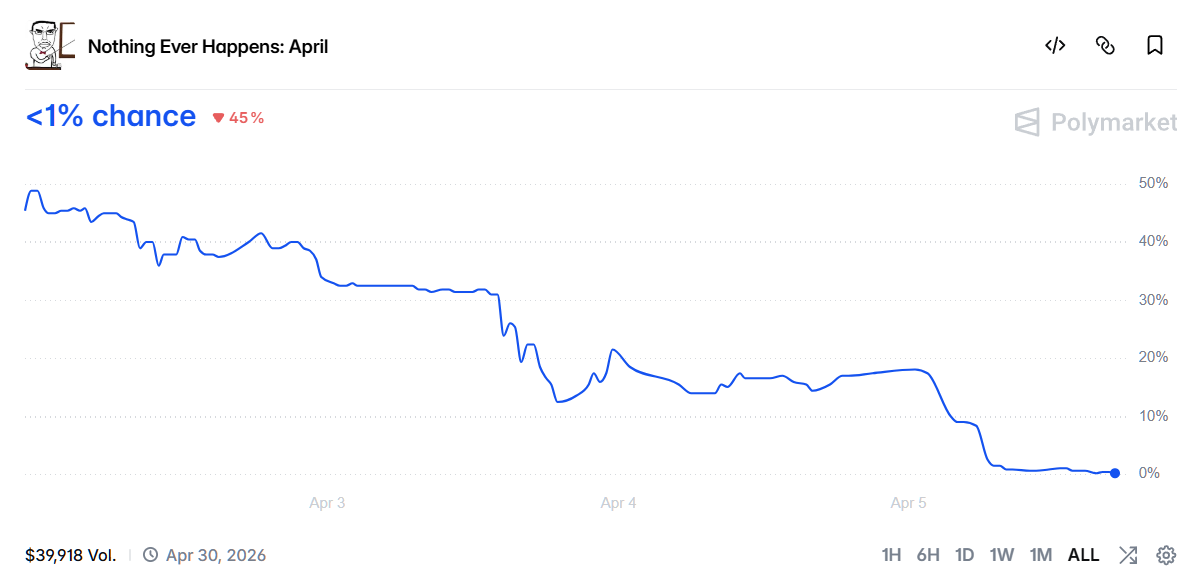Click the '<1% chance' heading
This screenshot has height=575, width=1186.
[x=111, y=117]
